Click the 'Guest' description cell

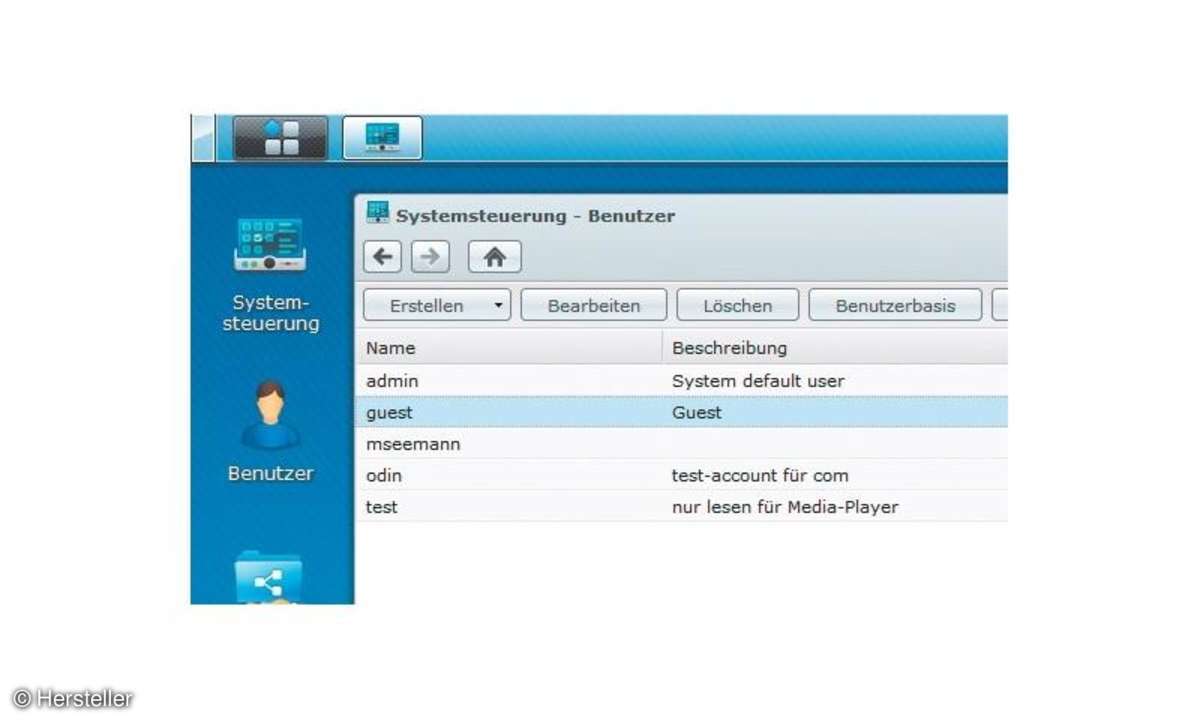(697, 412)
